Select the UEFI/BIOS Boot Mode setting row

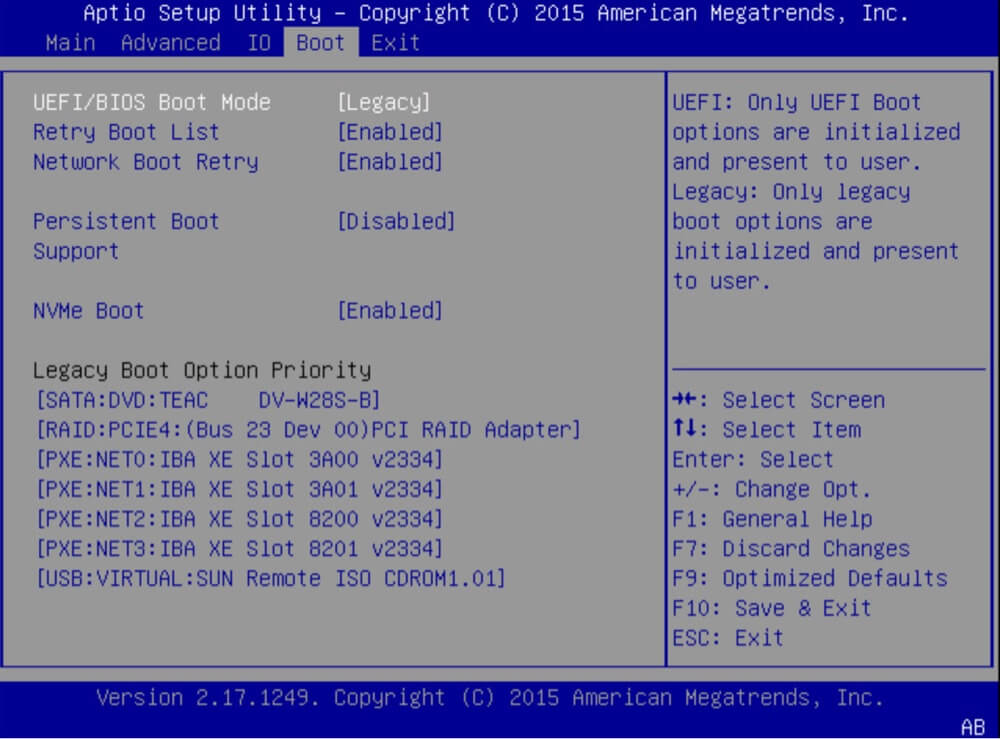pyautogui.click(x=150, y=101)
